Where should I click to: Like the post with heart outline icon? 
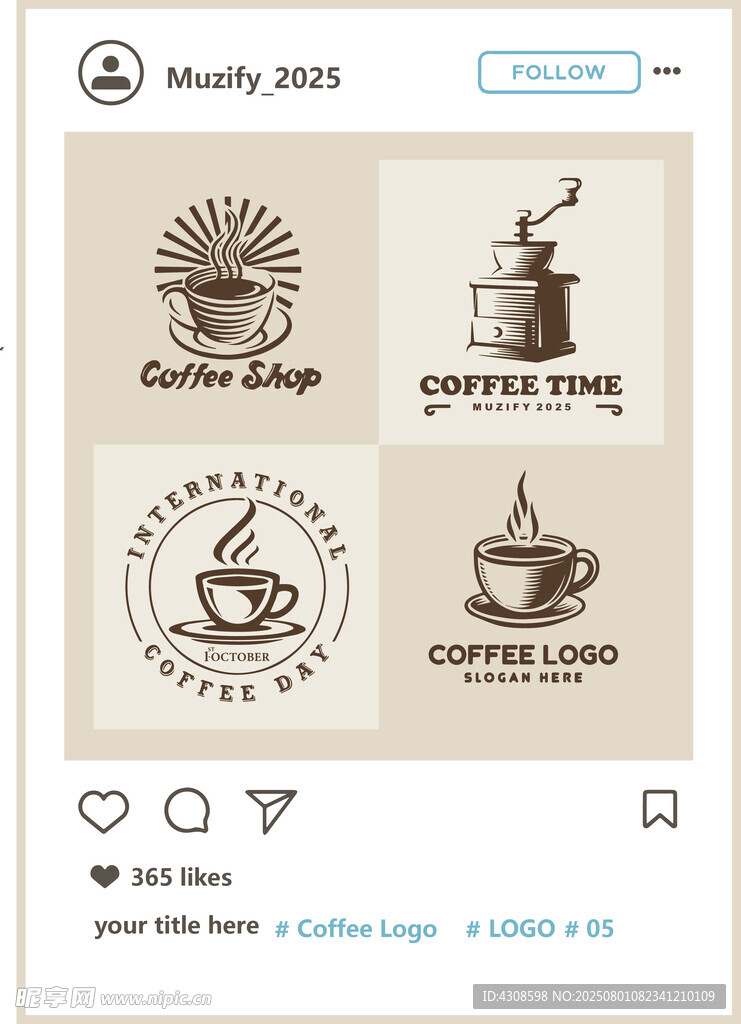(x=104, y=811)
